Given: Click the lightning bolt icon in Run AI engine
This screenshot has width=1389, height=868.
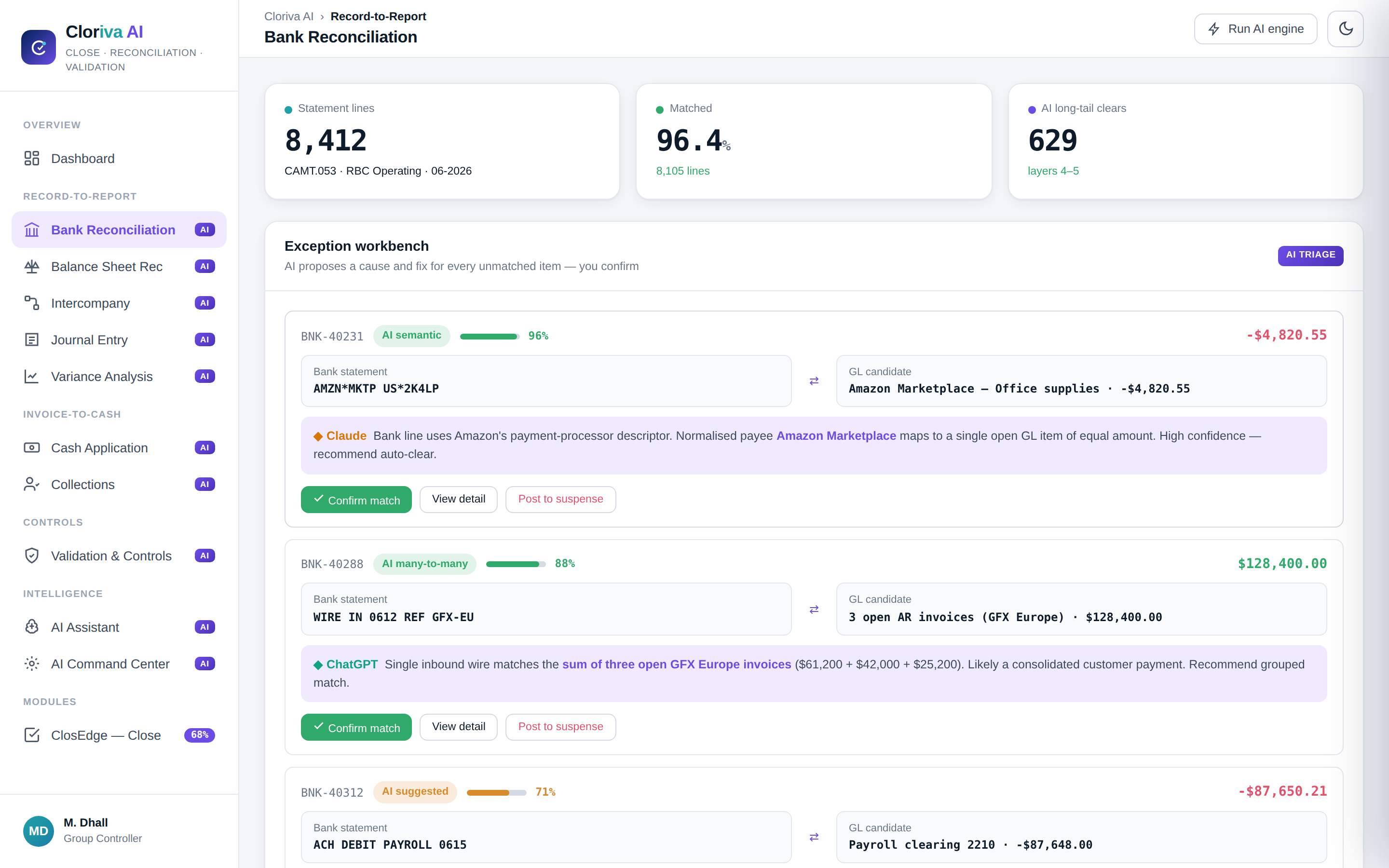Looking at the screenshot, I should point(1214,29).
